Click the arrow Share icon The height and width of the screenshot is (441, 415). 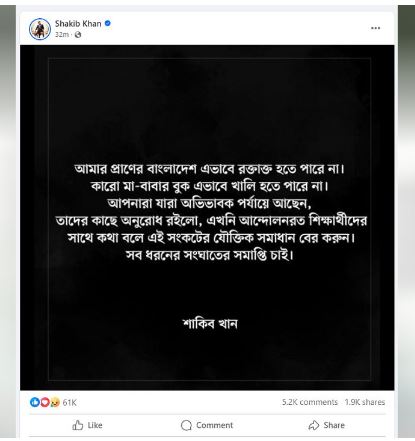tap(314, 425)
